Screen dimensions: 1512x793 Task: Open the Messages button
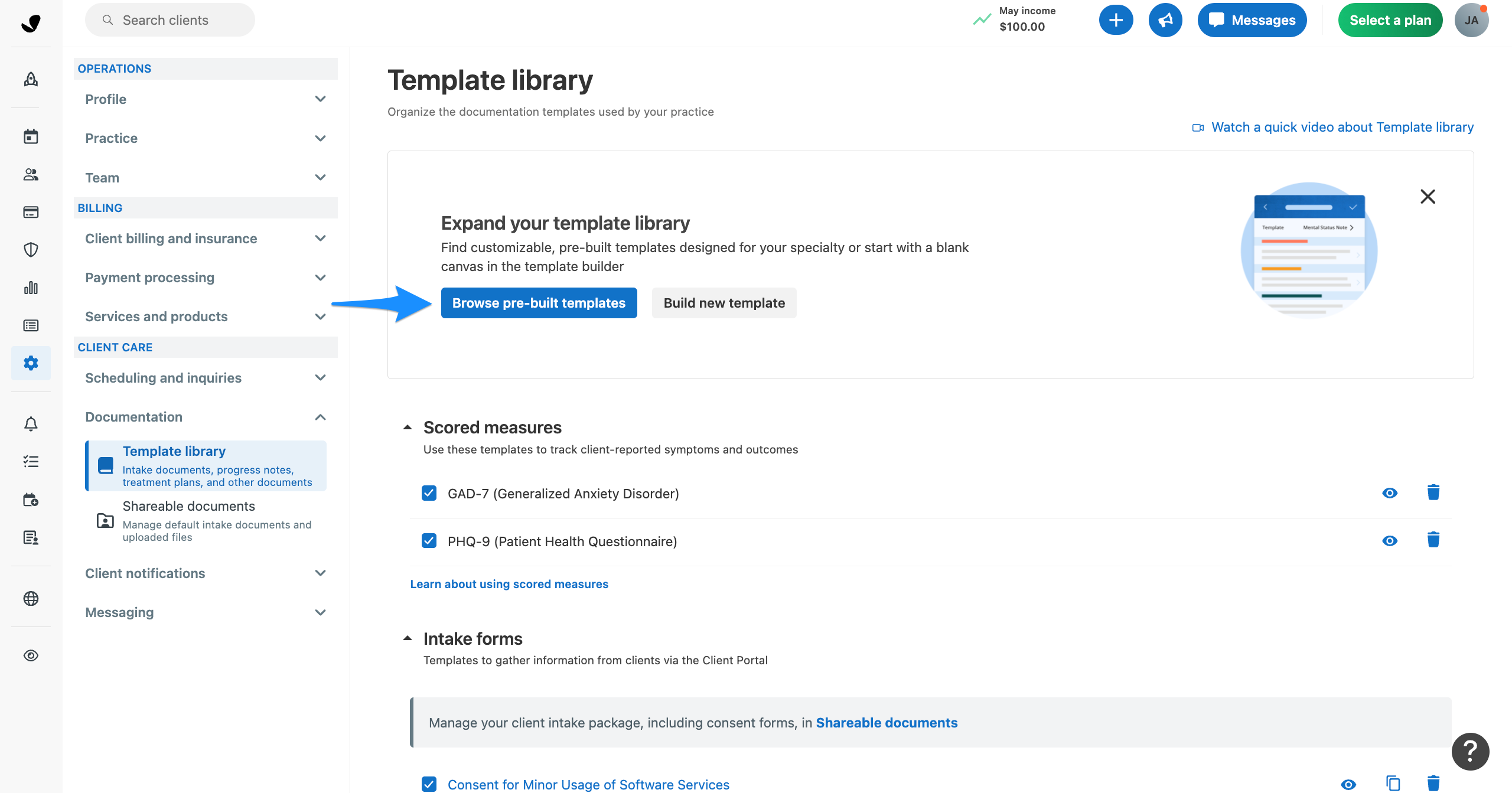click(1252, 20)
